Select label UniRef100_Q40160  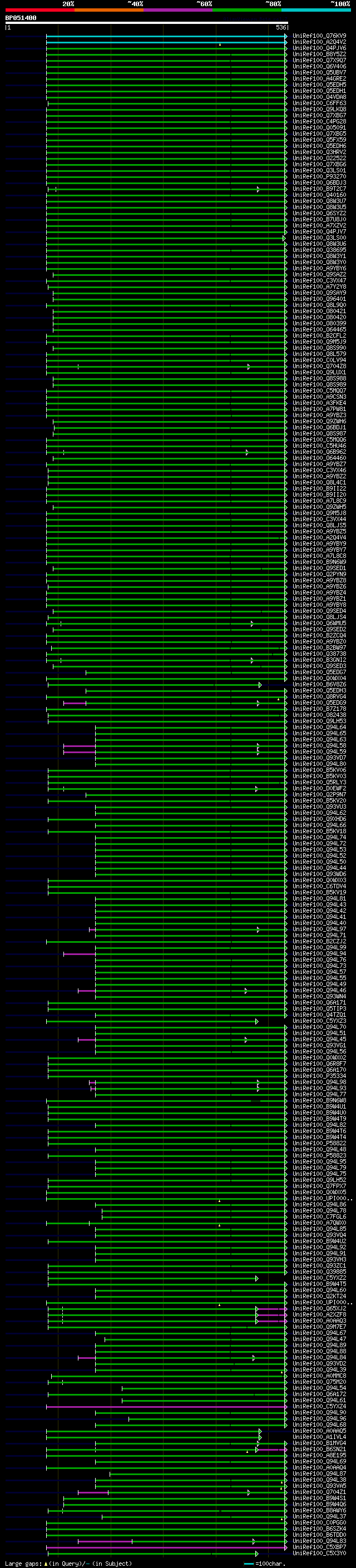click(319, 195)
